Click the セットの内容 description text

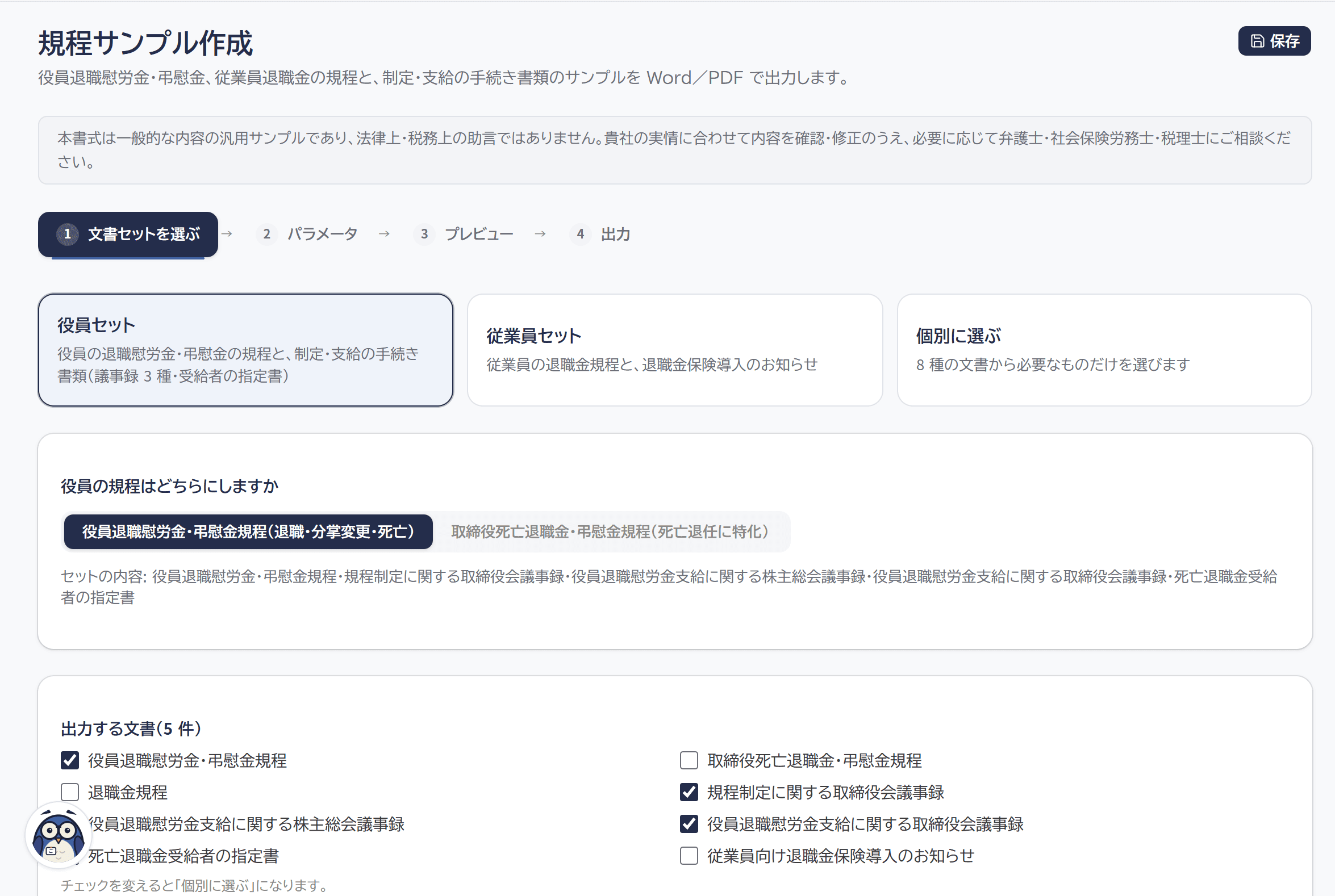(669, 587)
